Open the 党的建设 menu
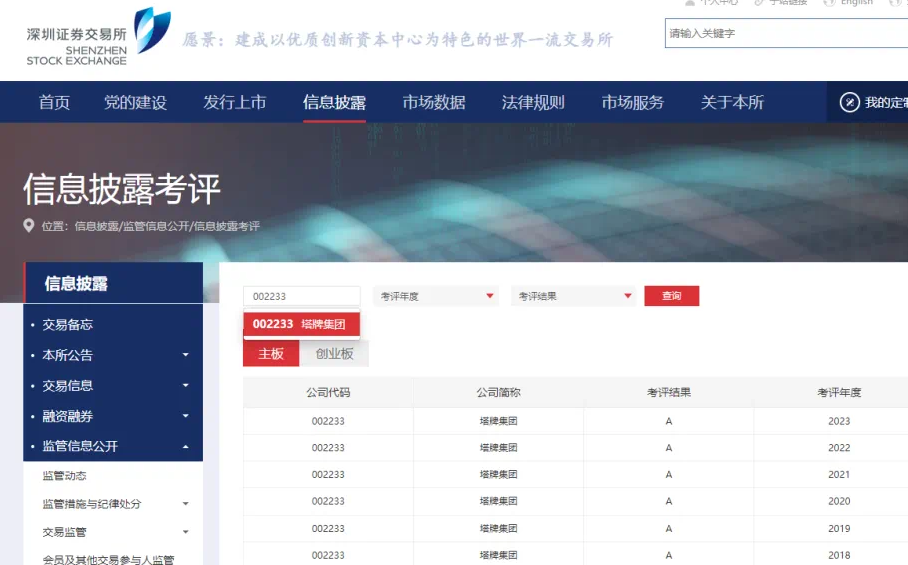The width and height of the screenshot is (908, 565). 136,102
